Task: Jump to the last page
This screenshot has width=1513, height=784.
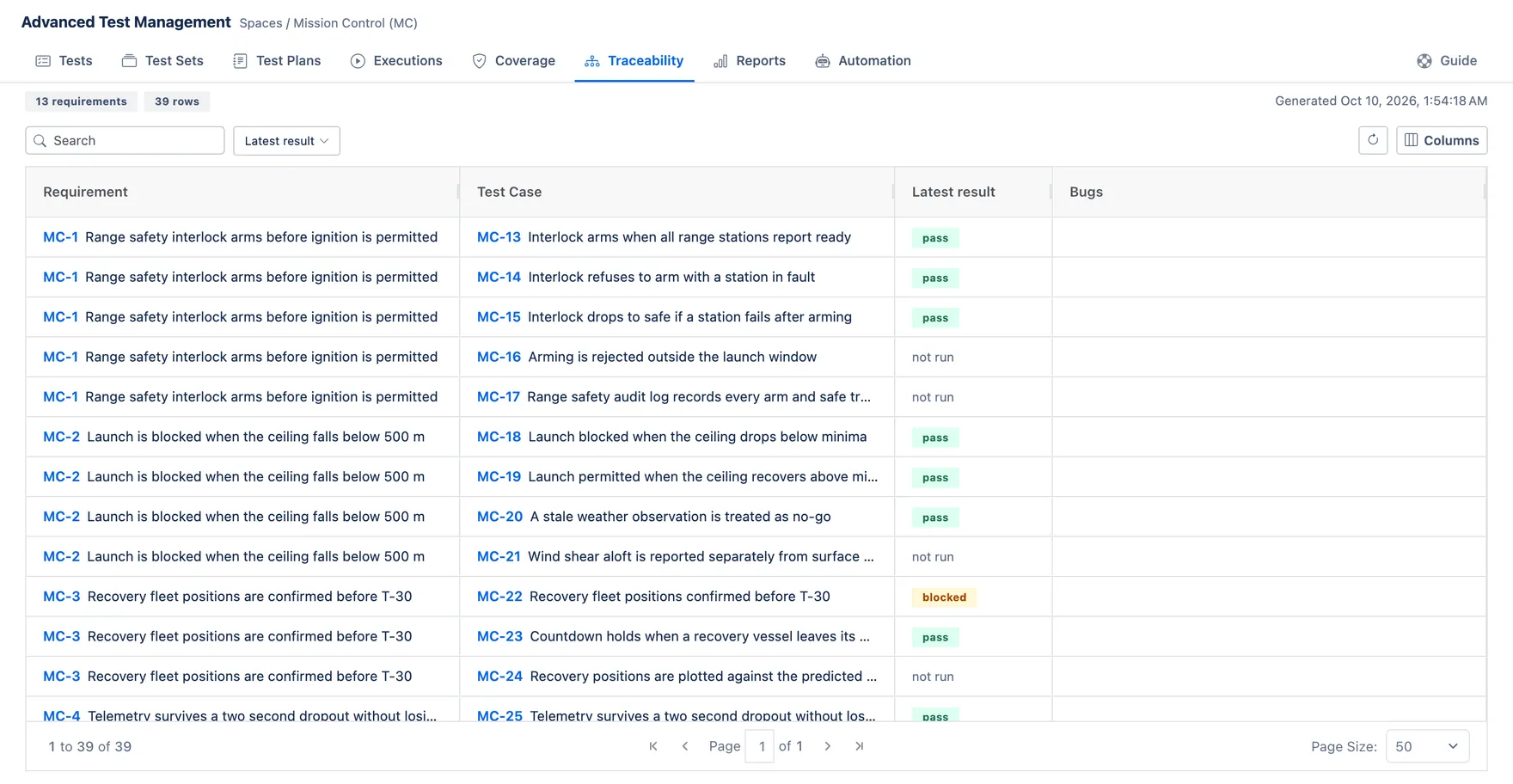Action: (x=860, y=746)
